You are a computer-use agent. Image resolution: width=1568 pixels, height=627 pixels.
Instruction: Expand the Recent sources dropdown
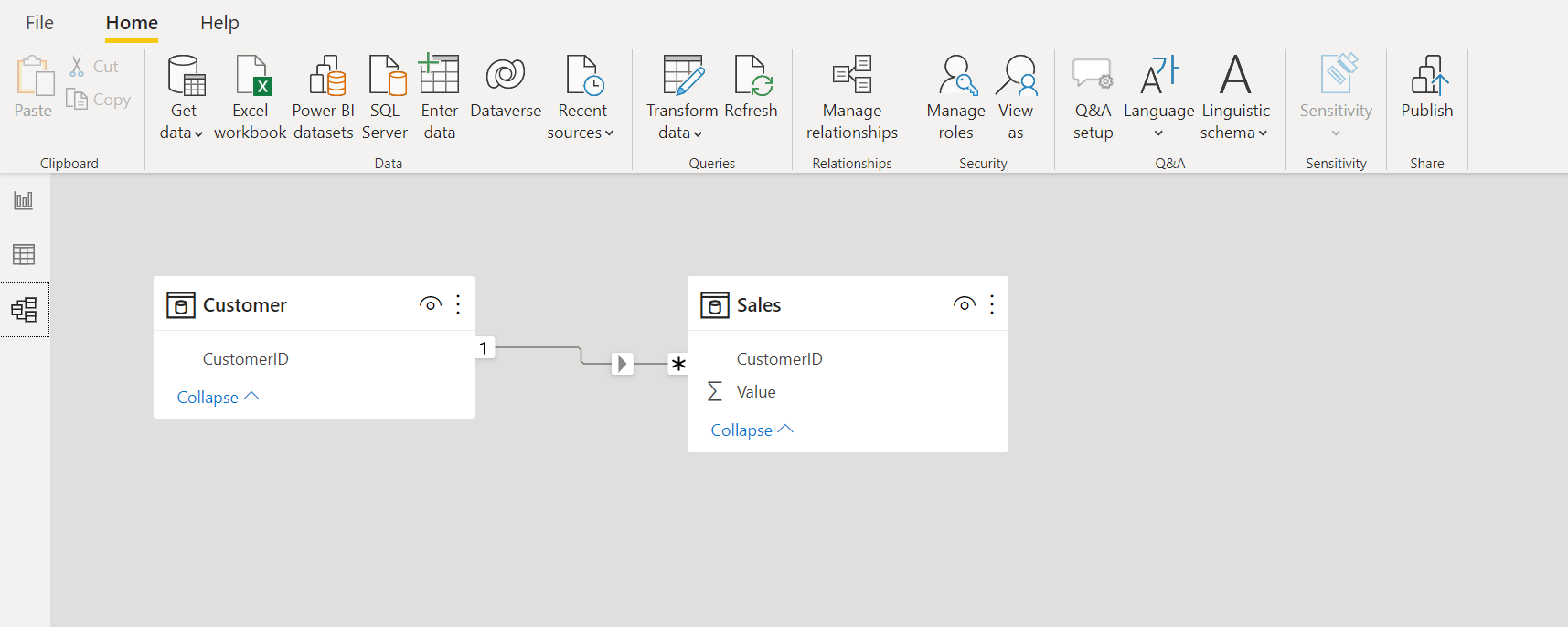(x=581, y=133)
